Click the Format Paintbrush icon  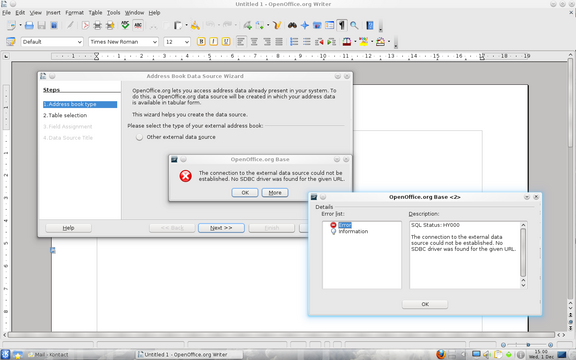click(x=195, y=25)
